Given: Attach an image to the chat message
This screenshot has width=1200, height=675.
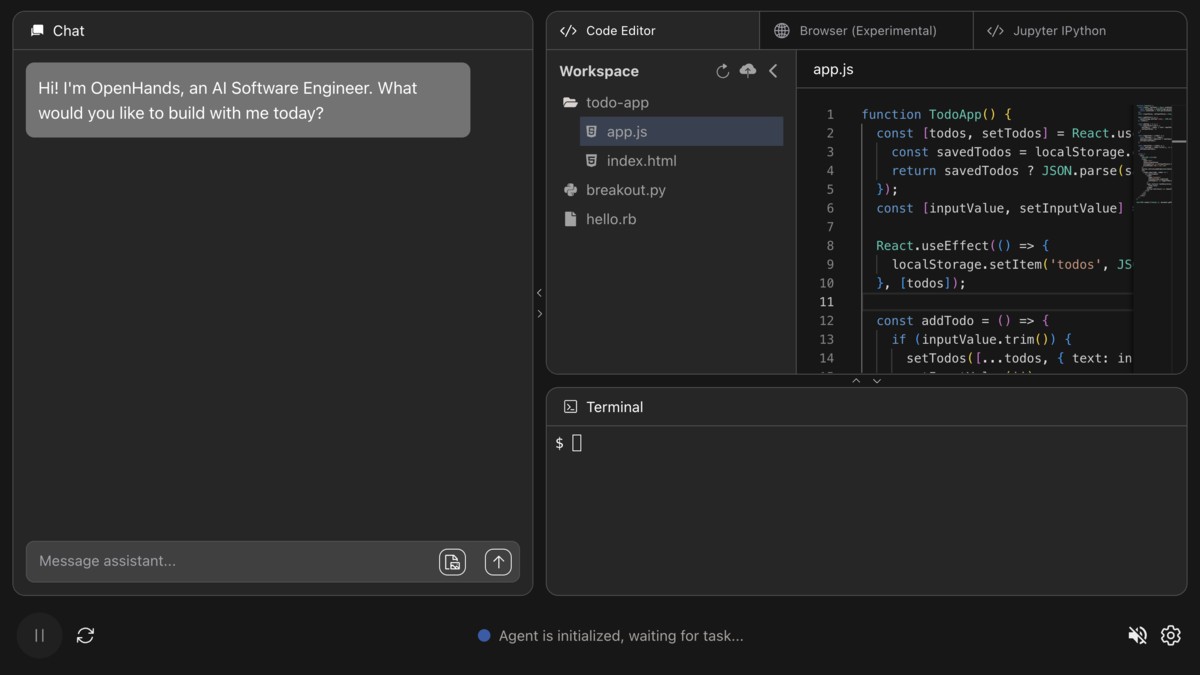Looking at the screenshot, I should (x=453, y=562).
